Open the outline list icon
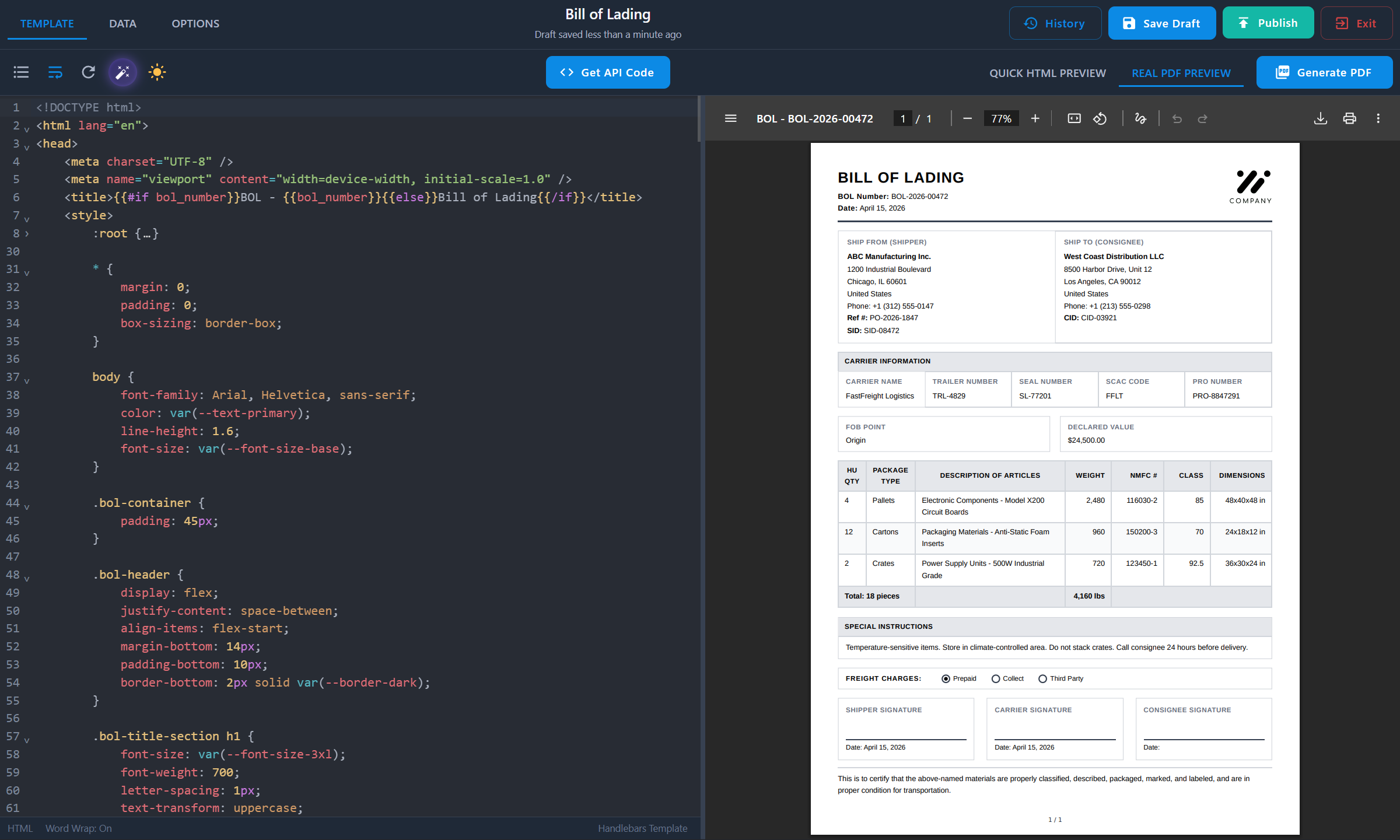 pos(20,72)
